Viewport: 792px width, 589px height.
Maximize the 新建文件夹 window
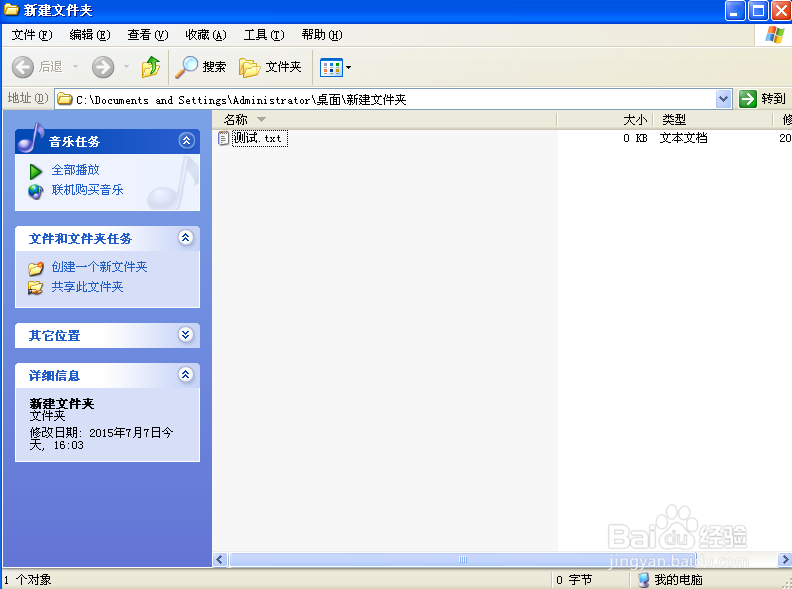click(758, 11)
